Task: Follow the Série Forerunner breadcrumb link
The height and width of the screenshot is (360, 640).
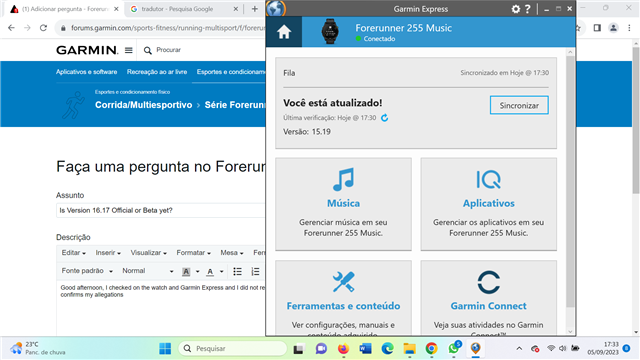Action: (235, 105)
